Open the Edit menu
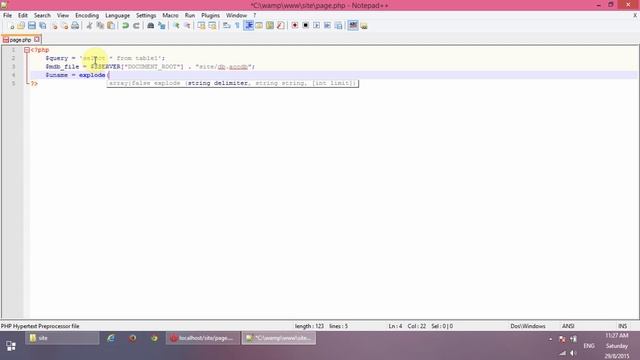This screenshot has width=640, height=360. pos(22,15)
